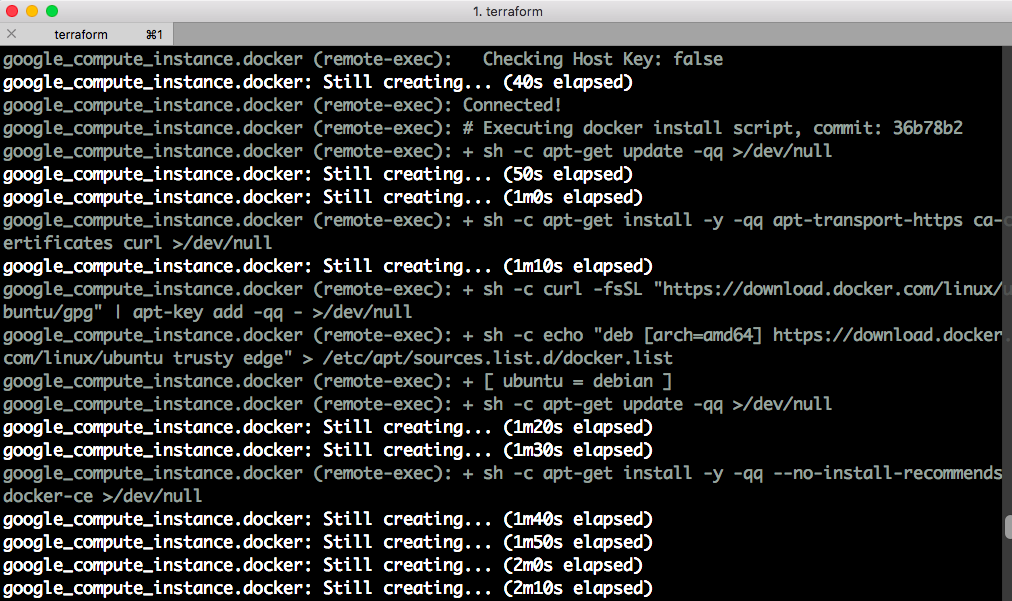Click the 'apt-key add -qq' text
1012x601 pixels.
(208, 312)
